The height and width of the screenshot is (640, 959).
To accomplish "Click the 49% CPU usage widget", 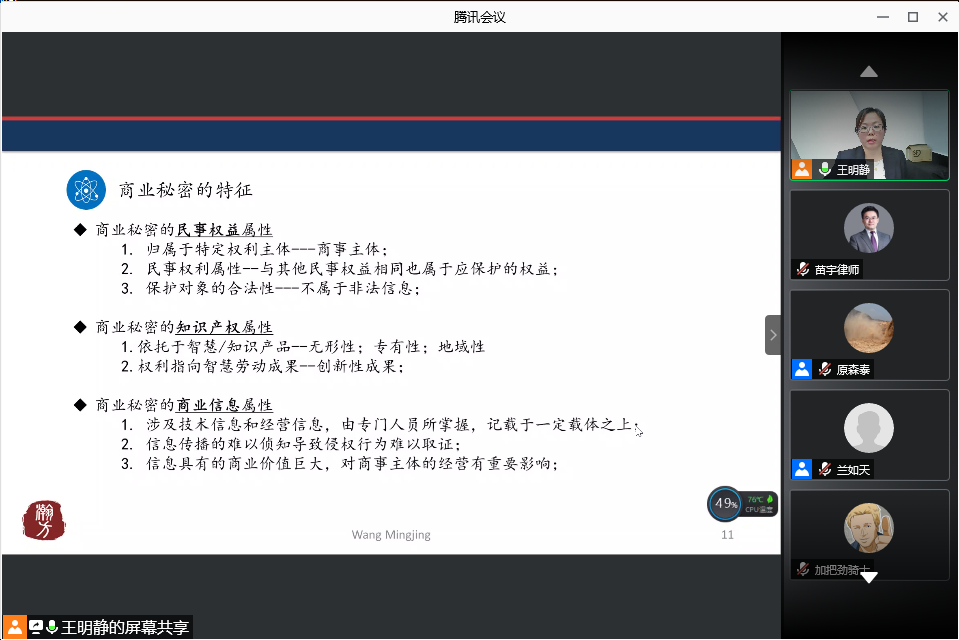I will coord(725,504).
